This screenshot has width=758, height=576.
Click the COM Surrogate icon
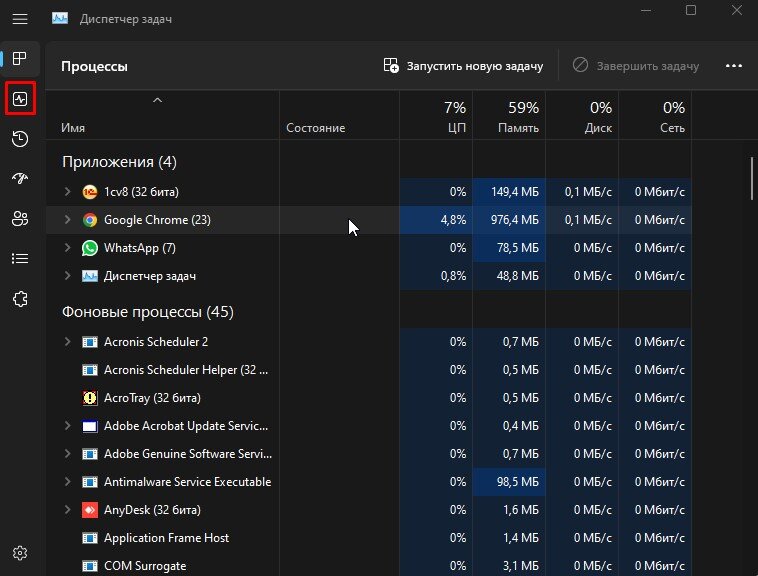pyautogui.click(x=89, y=566)
